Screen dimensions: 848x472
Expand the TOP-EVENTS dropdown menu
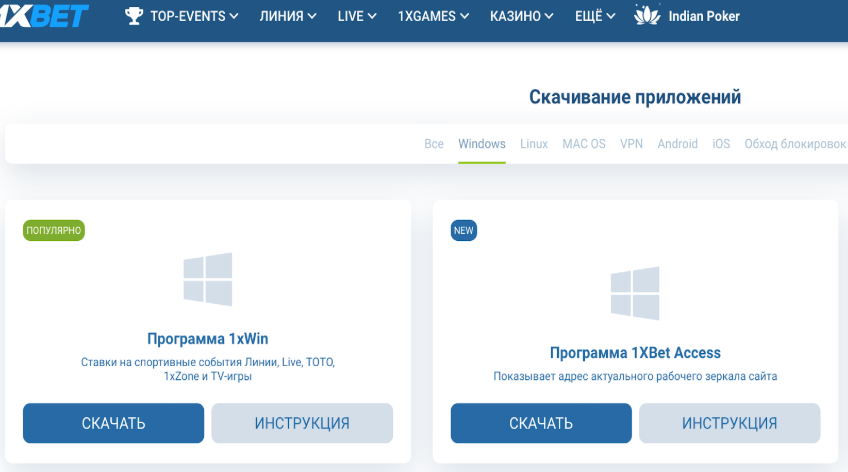(x=194, y=16)
